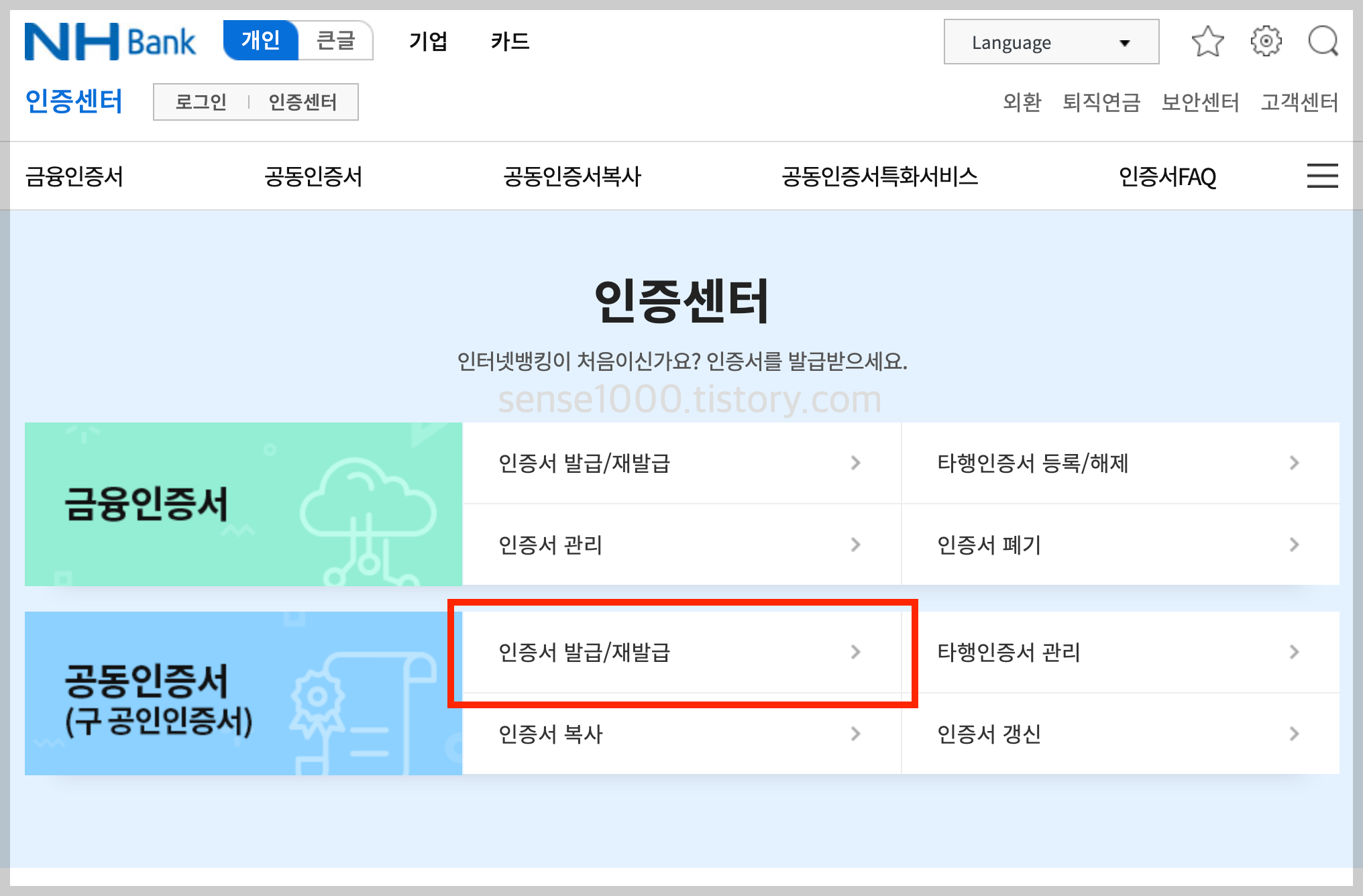Click the NH Bank logo
Viewport: 1363px width, 896px height.
(x=110, y=42)
